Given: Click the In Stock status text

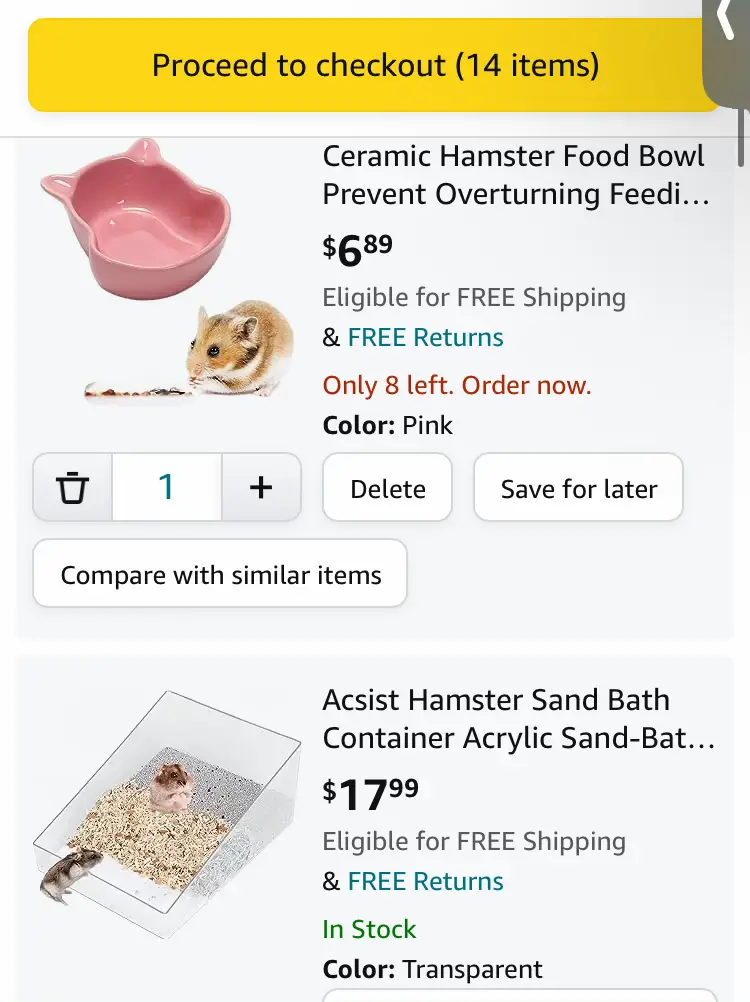Looking at the screenshot, I should click(369, 929).
